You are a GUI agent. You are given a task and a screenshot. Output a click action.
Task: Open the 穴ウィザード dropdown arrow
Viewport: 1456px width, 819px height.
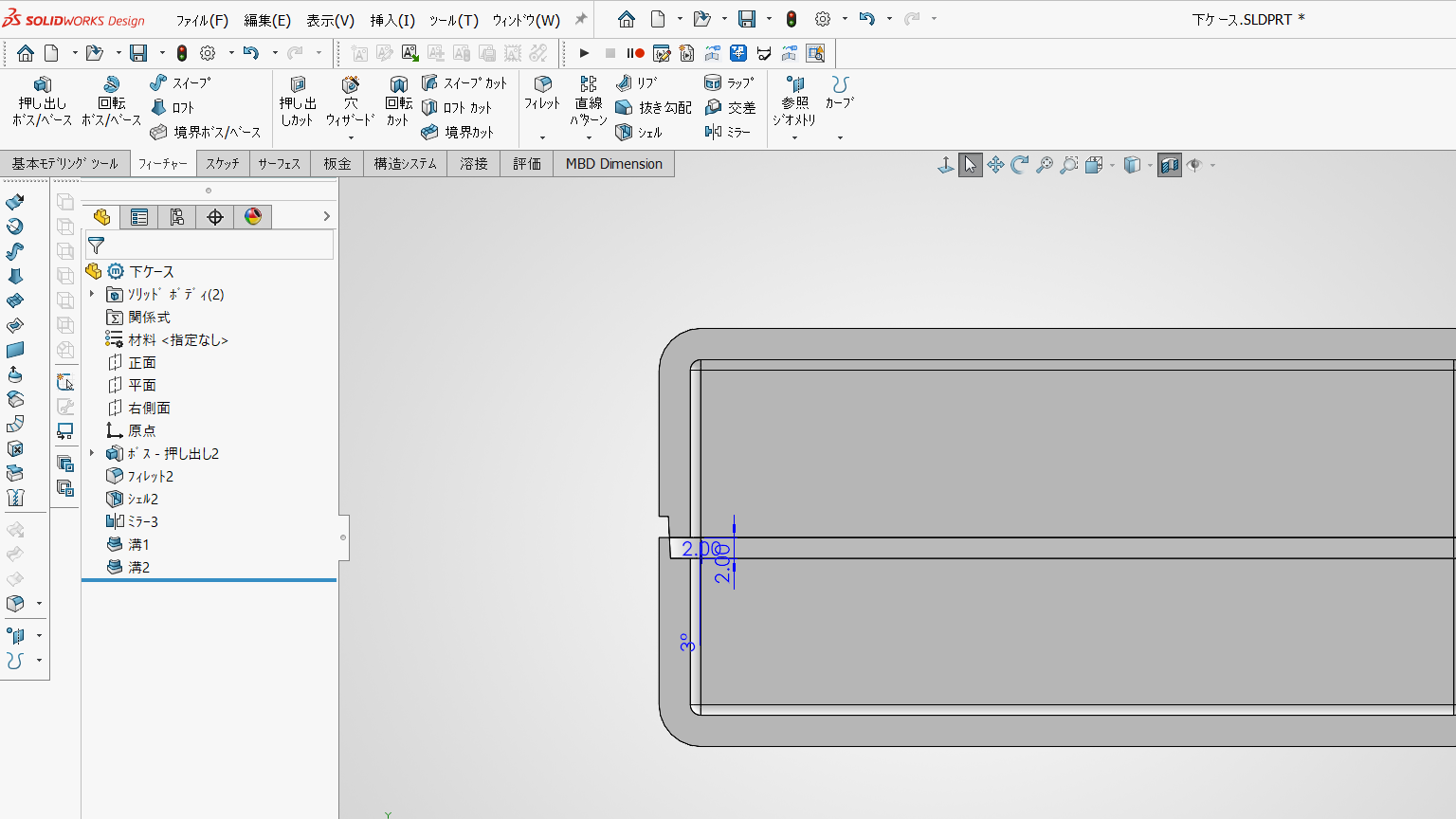(x=351, y=137)
